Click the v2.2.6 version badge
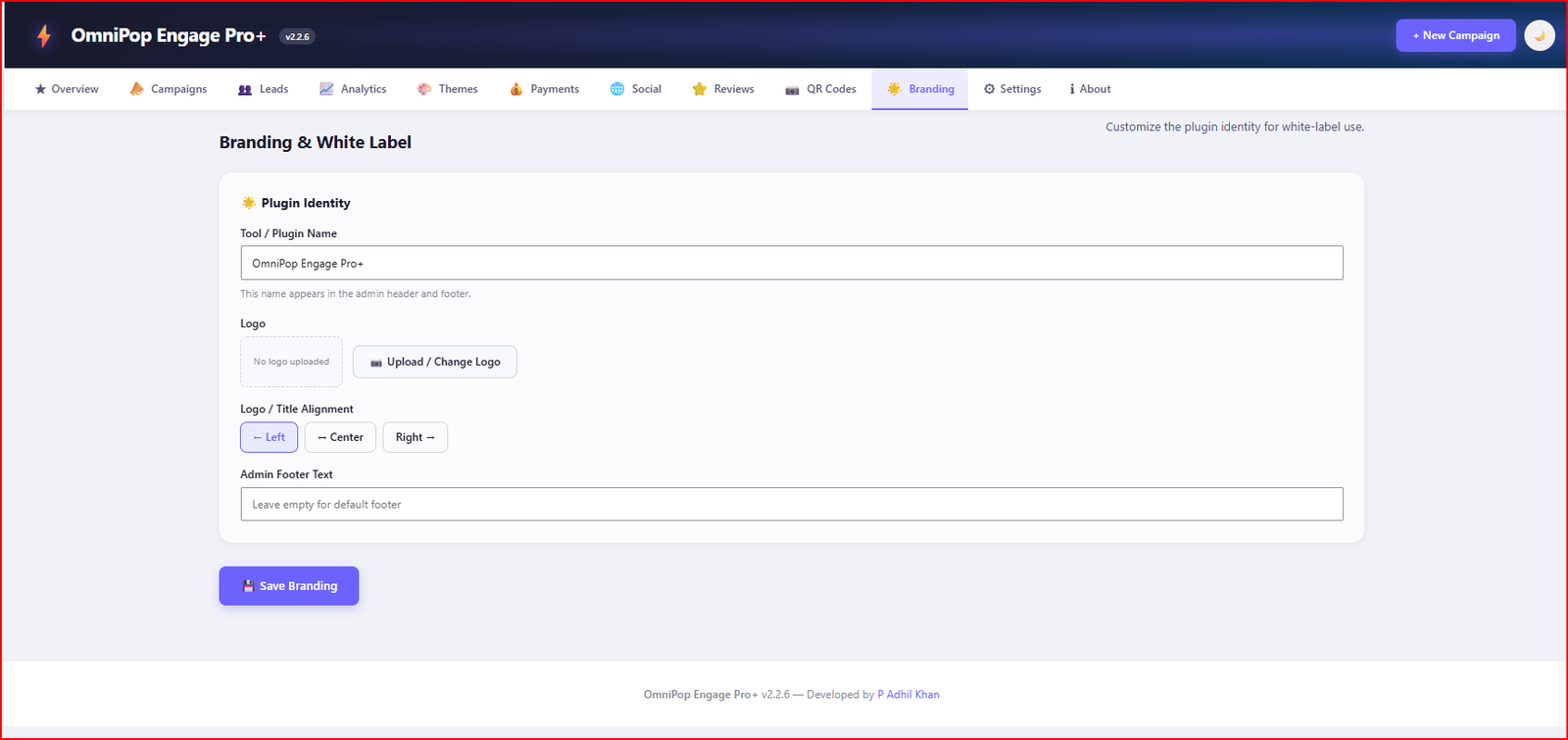The height and width of the screenshot is (740, 1568). coord(297,36)
